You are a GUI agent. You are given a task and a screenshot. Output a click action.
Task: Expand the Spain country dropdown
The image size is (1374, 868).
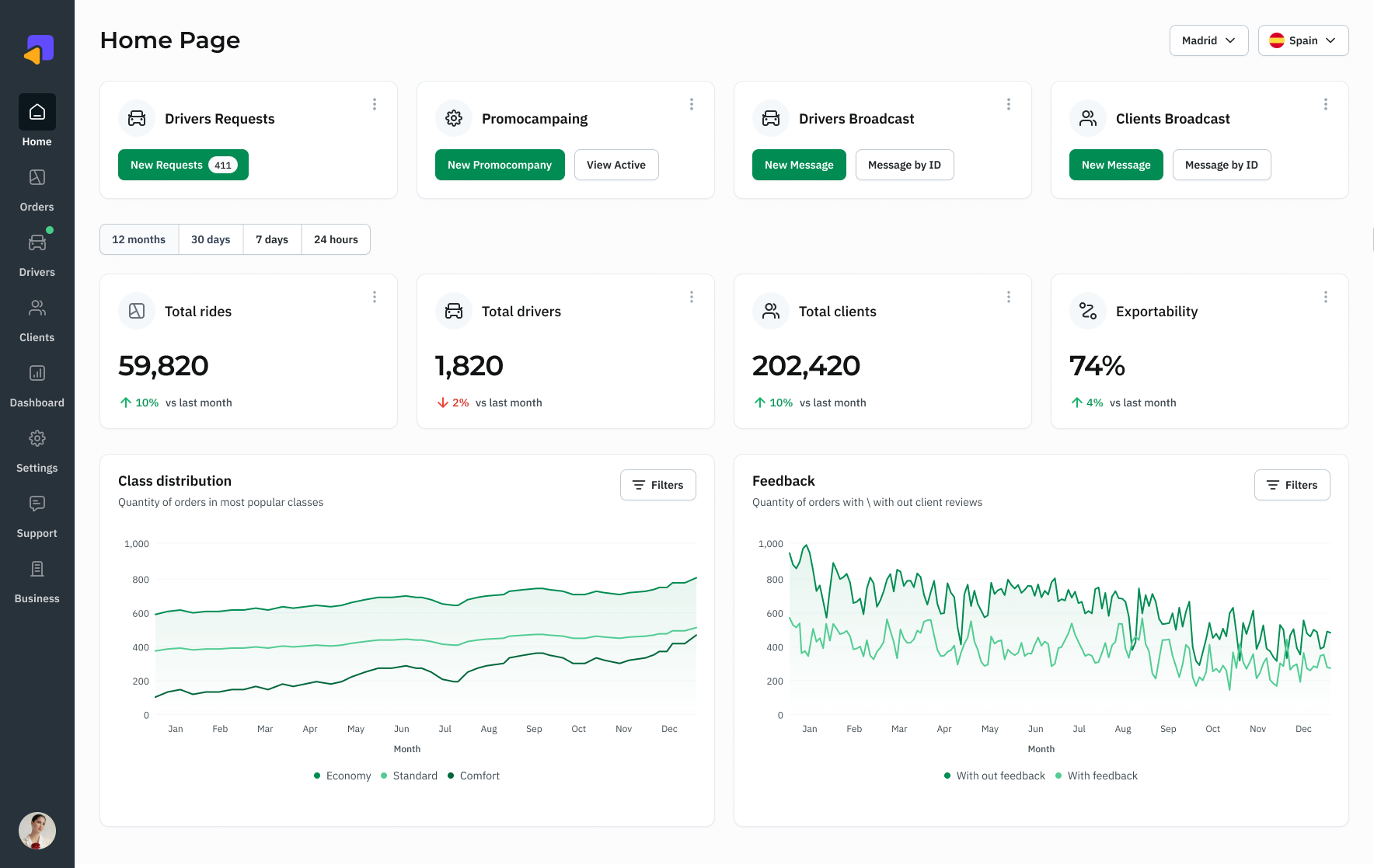(x=1303, y=40)
